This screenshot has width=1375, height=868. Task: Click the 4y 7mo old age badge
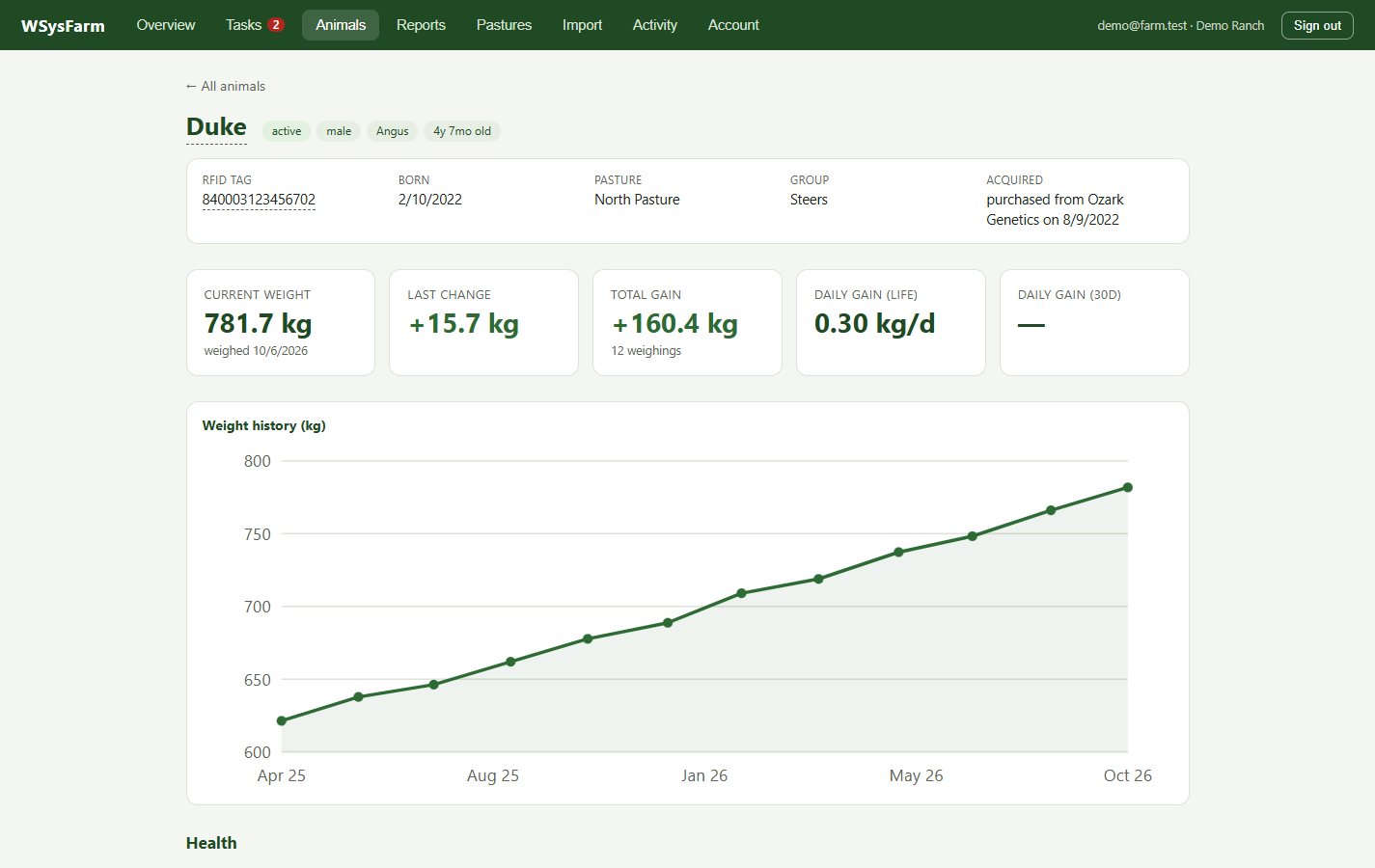point(462,131)
